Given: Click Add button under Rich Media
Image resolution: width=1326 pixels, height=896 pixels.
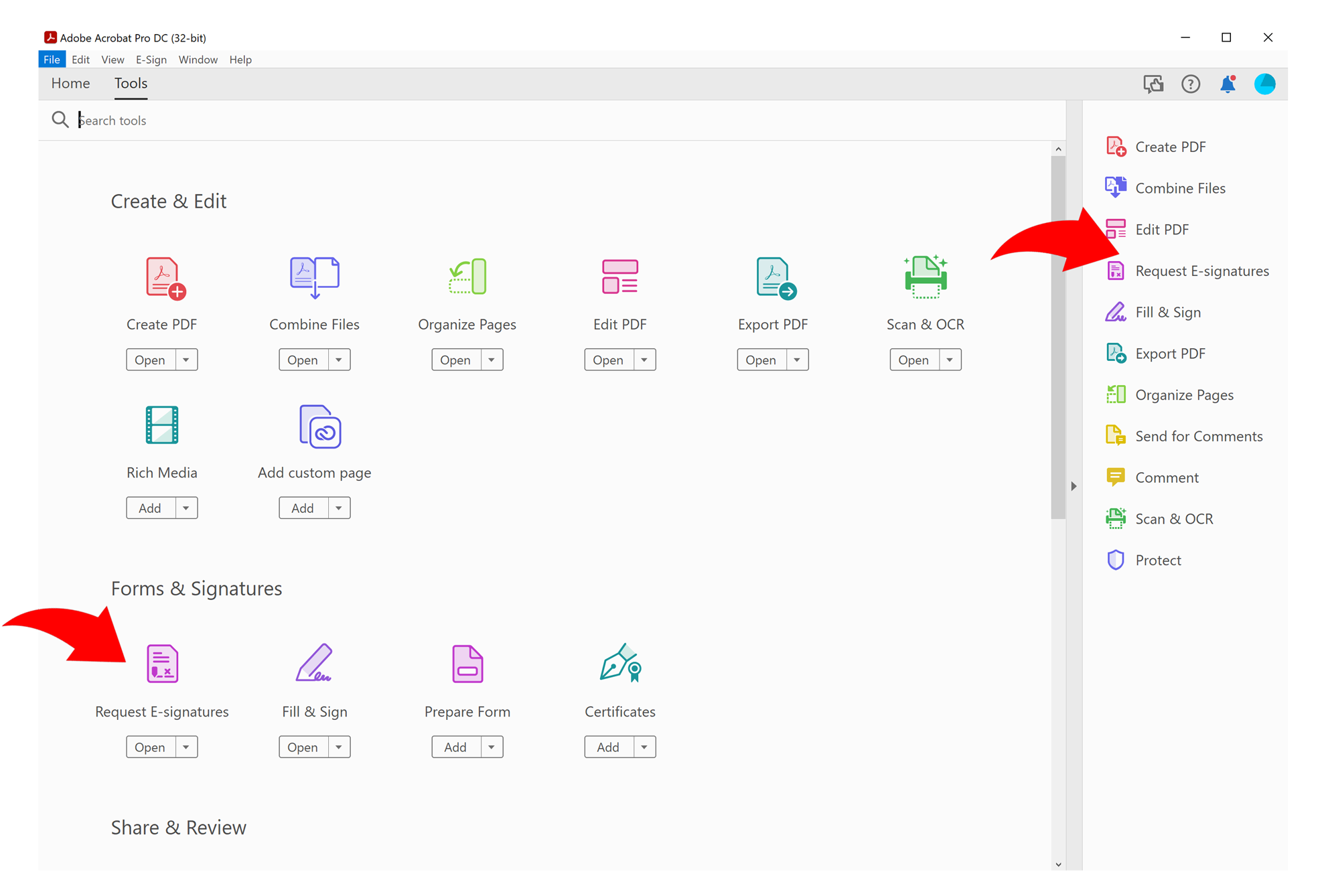Looking at the screenshot, I should [x=151, y=508].
